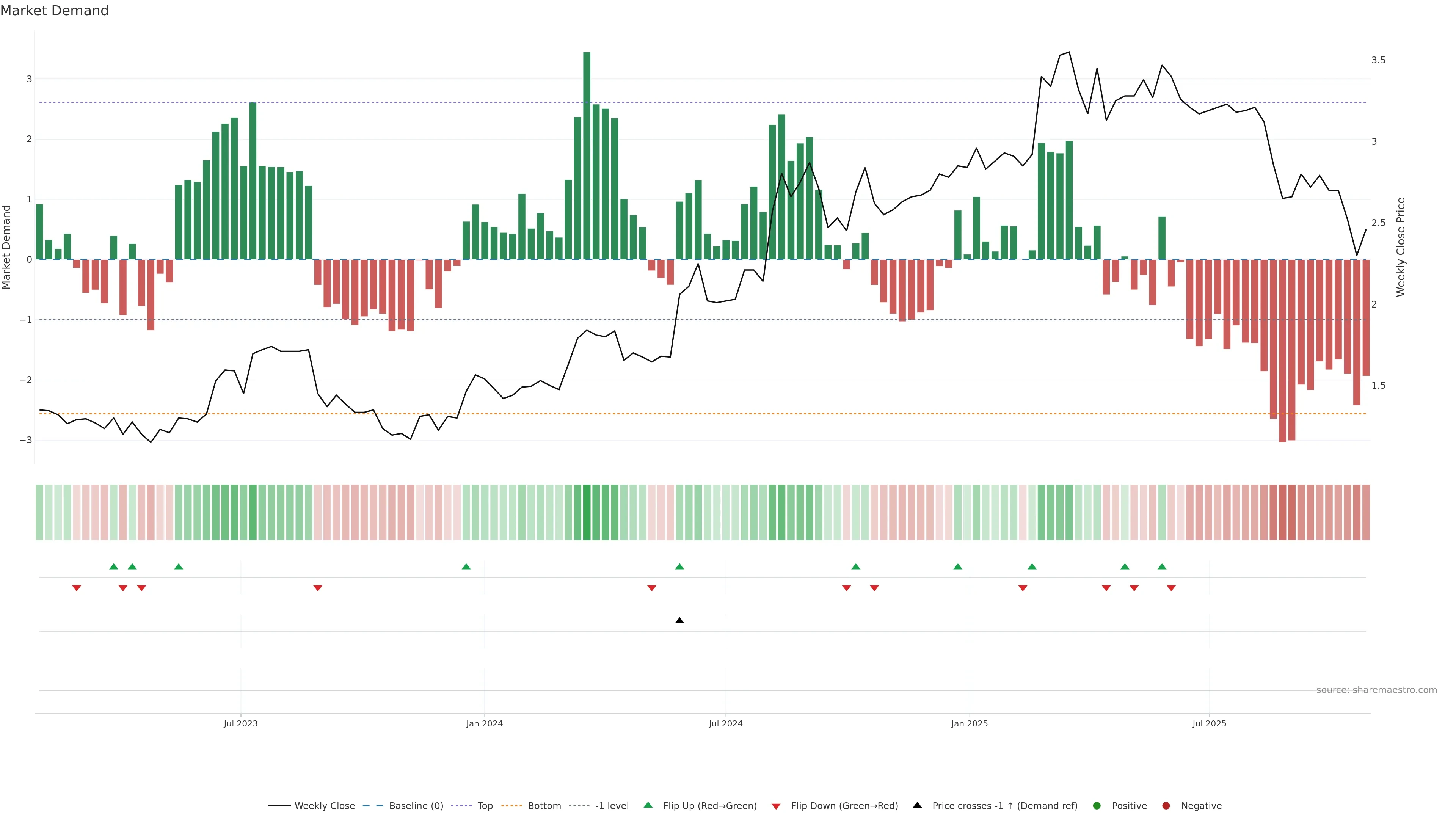The width and height of the screenshot is (1456, 819).
Task: Hide the Top dotted line via legend
Action: 485,805
